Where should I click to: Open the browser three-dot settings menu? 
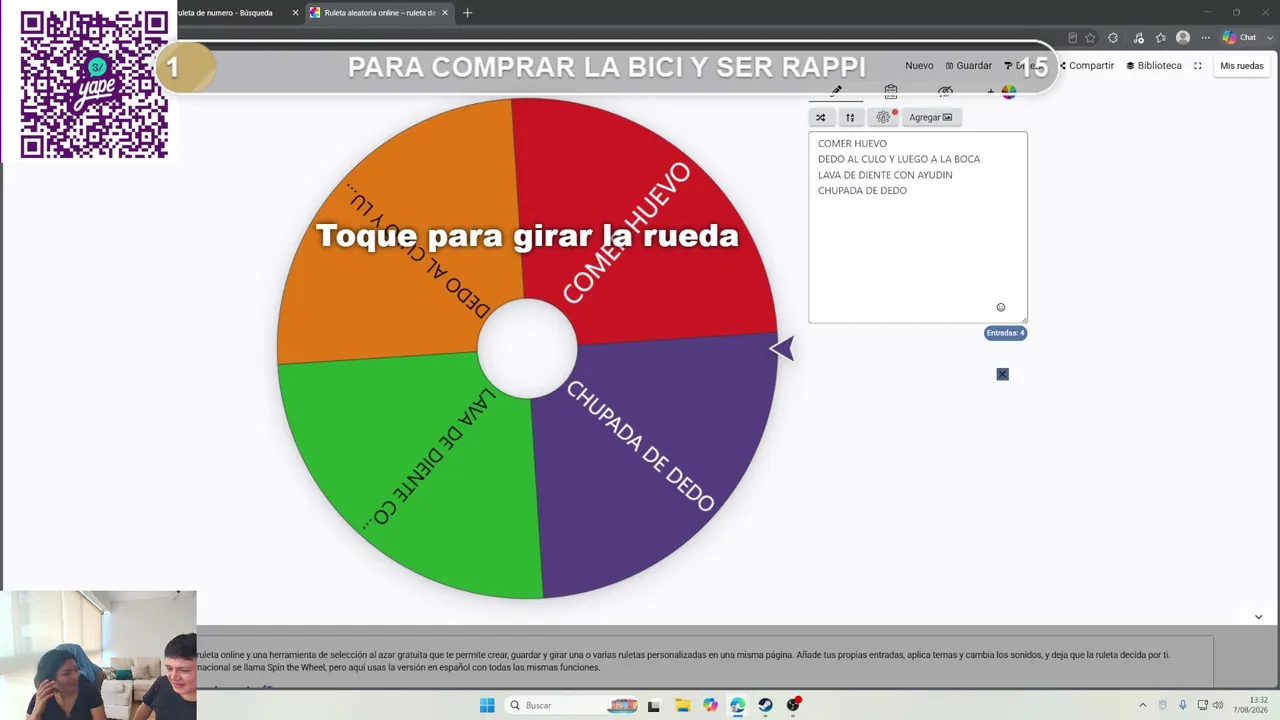pyautogui.click(x=1205, y=38)
